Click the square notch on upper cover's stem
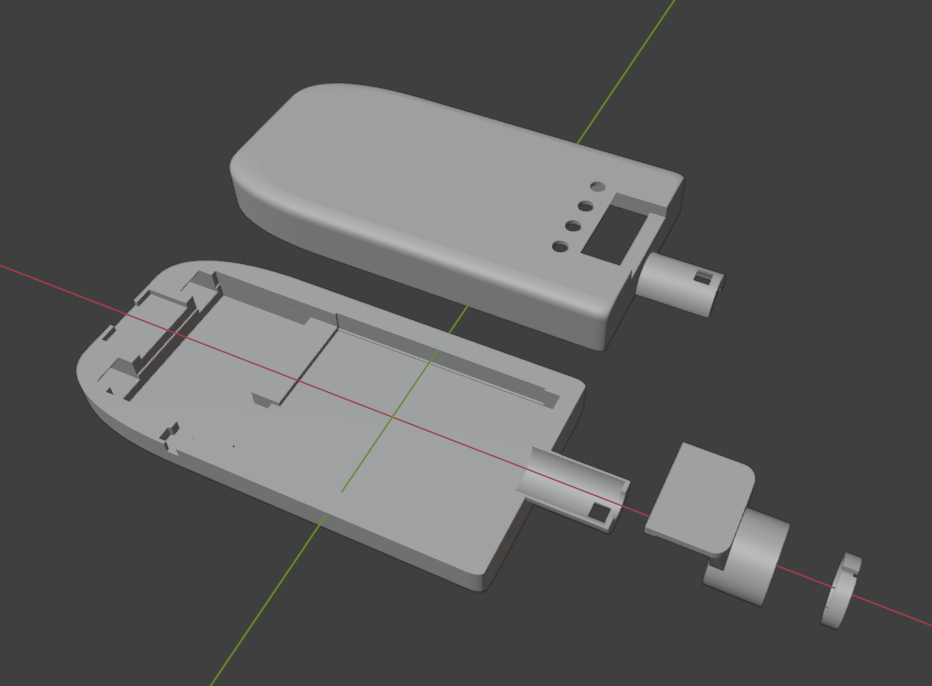932x686 pixels. click(705, 278)
